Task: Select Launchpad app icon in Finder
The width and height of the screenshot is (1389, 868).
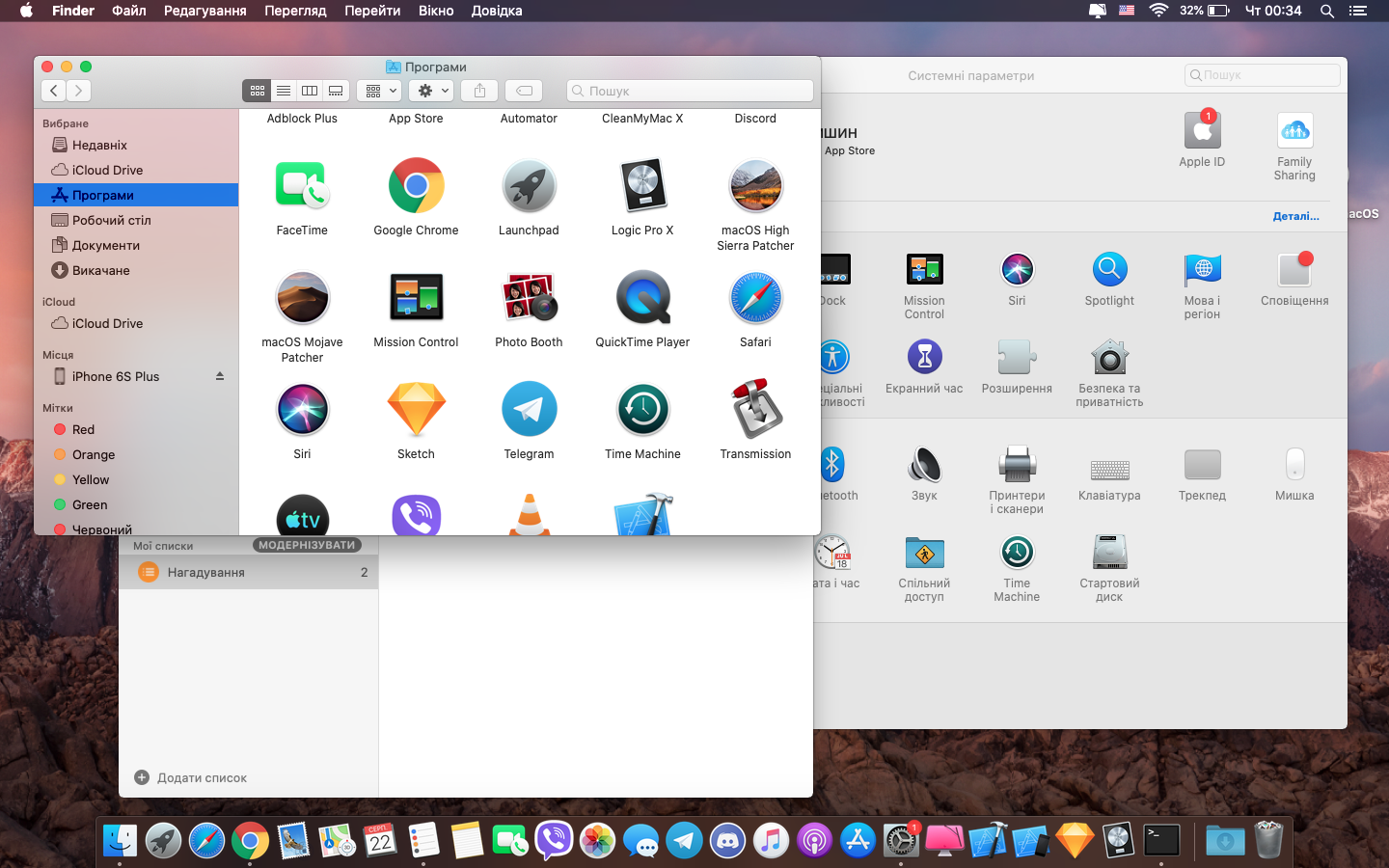Action: point(529,186)
